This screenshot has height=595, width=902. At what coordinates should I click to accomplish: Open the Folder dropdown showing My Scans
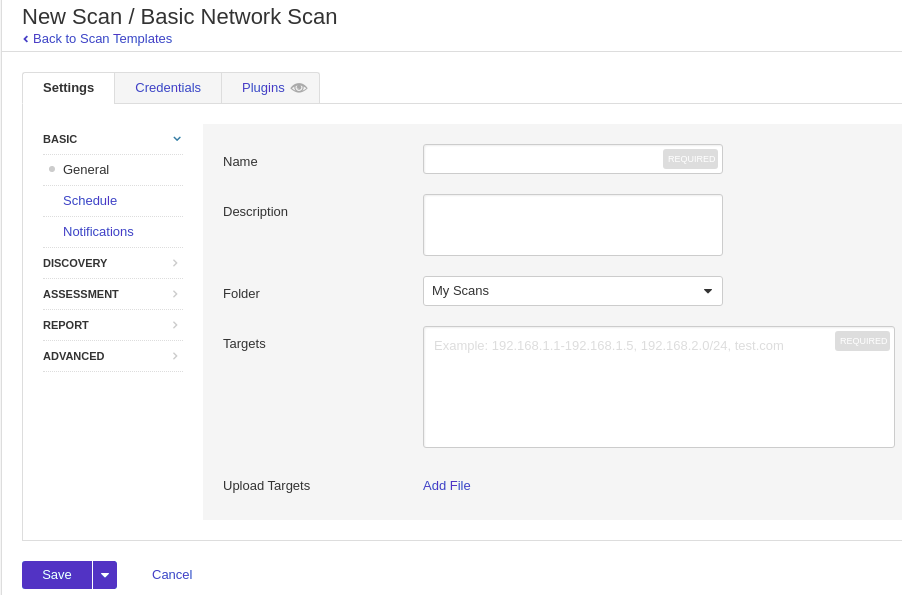point(572,291)
